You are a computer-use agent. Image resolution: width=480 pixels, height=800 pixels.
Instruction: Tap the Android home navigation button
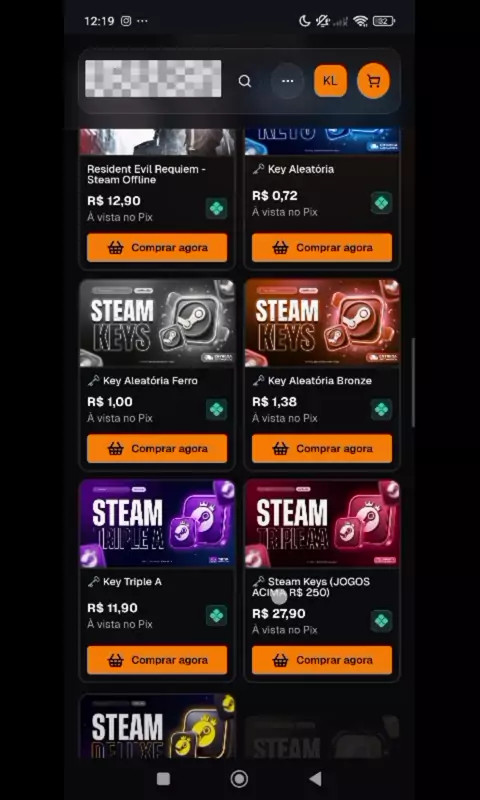(239, 779)
